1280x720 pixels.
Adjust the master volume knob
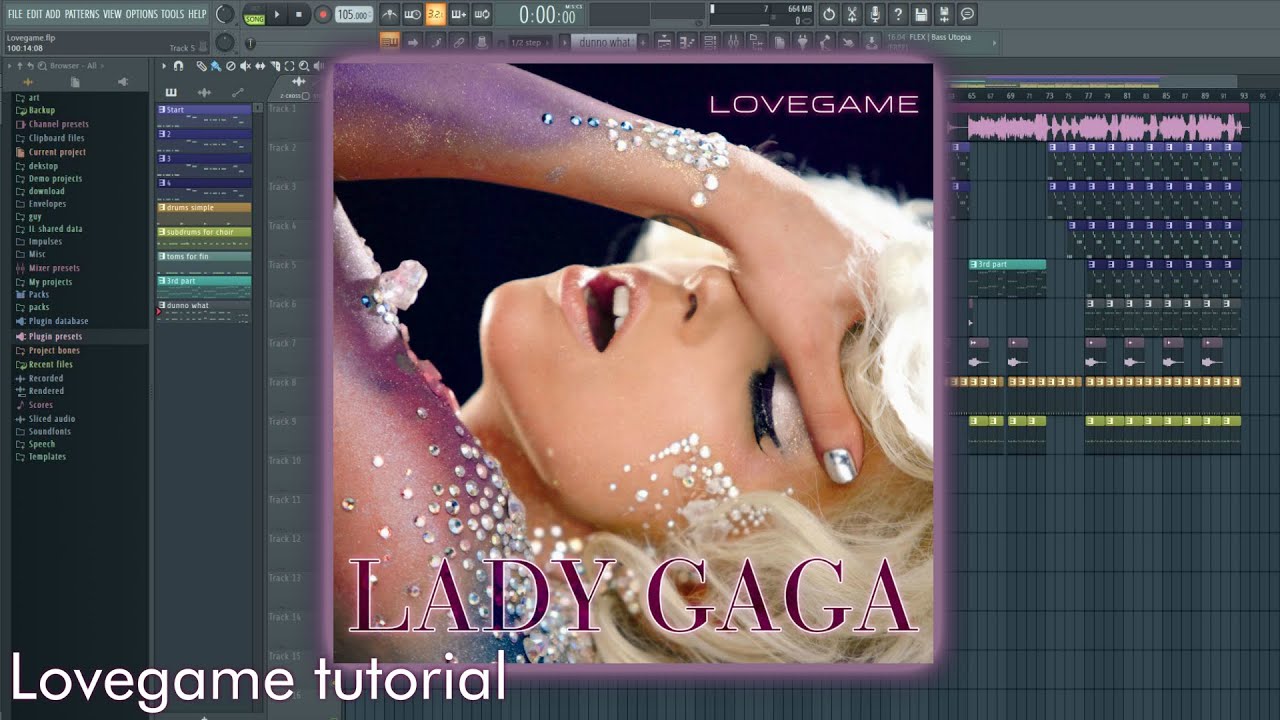(x=225, y=15)
